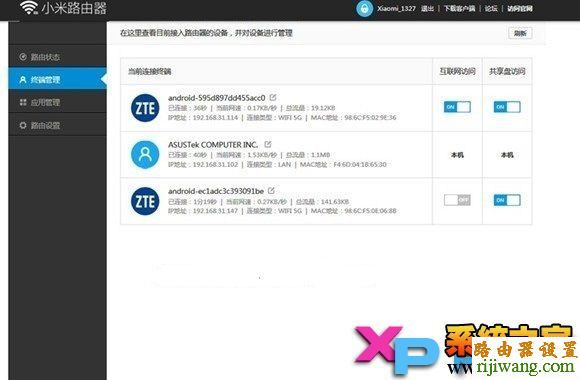The width and height of the screenshot is (580, 380).
Task: Click device name ASUSTek COMPUTER INC.
Action: 213,144
